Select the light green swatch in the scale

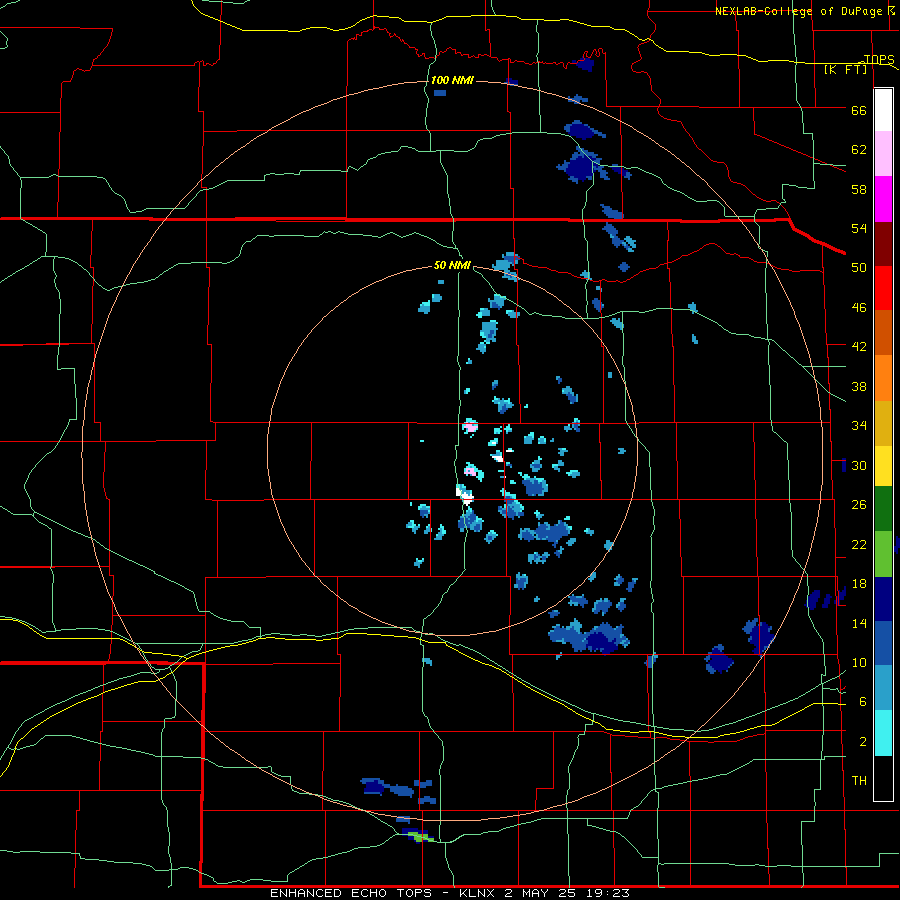[x=883, y=554]
